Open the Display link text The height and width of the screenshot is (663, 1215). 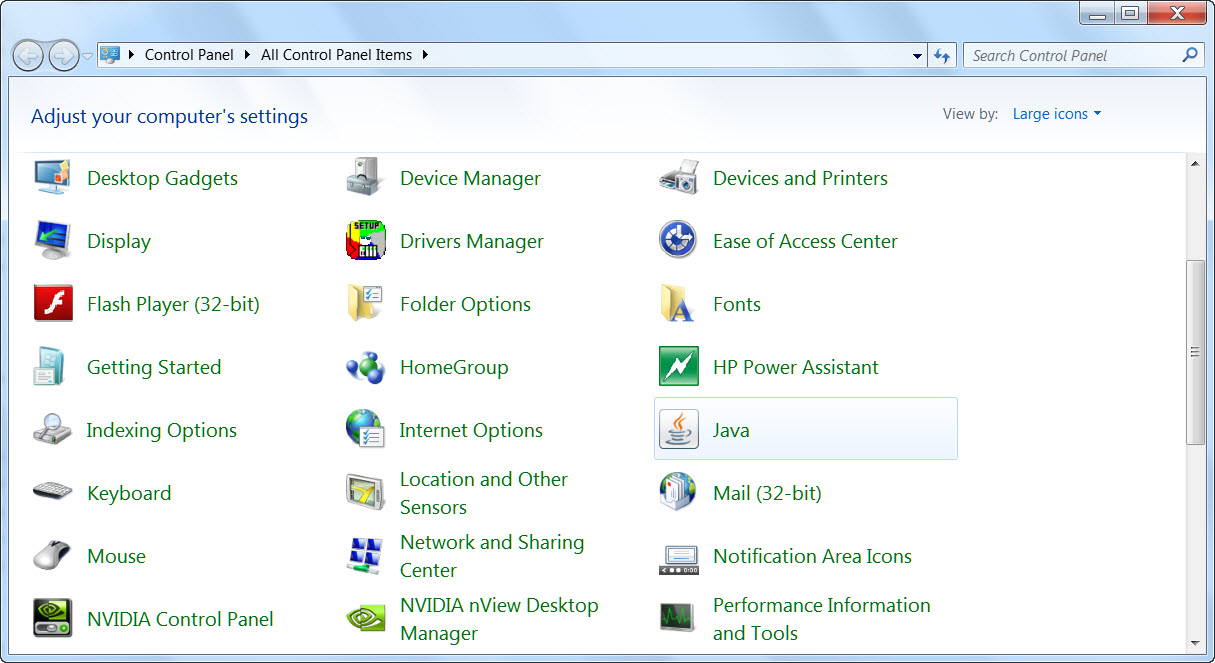tap(119, 241)
